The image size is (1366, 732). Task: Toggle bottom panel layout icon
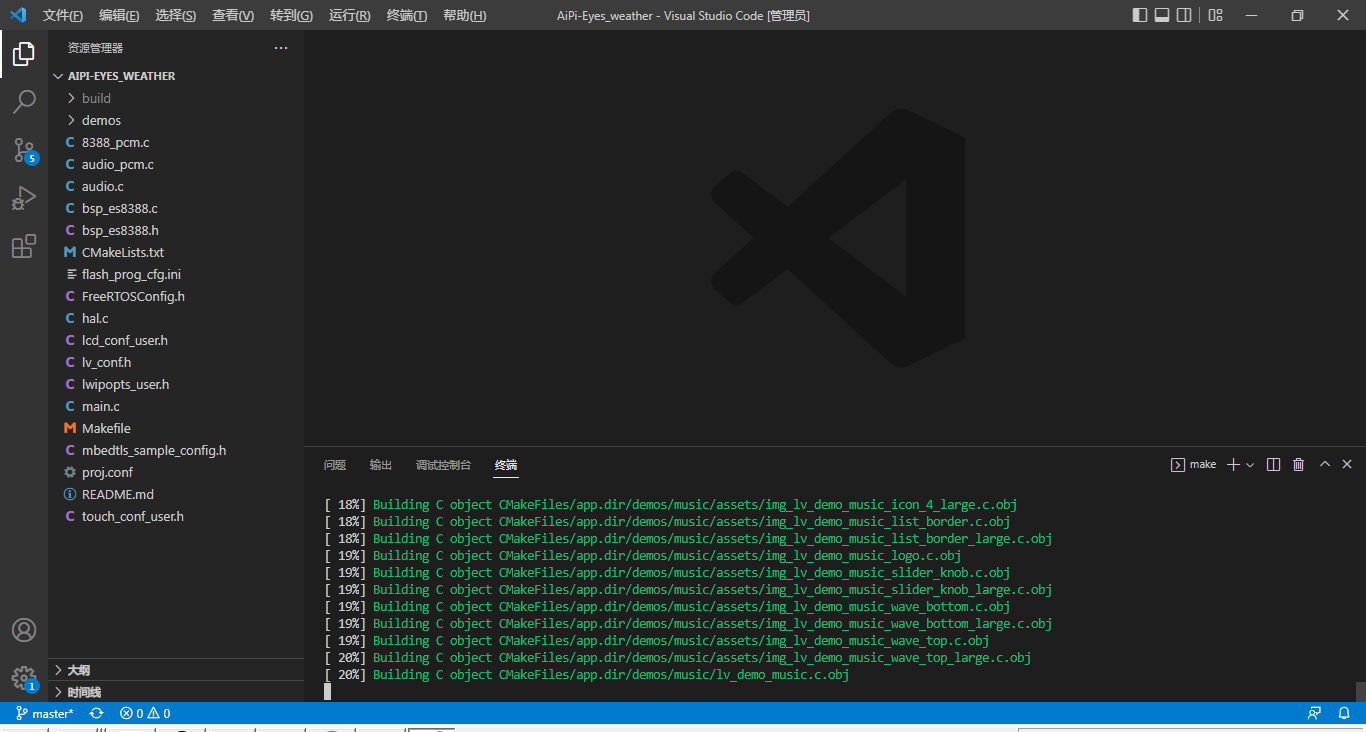[1162, 15]
